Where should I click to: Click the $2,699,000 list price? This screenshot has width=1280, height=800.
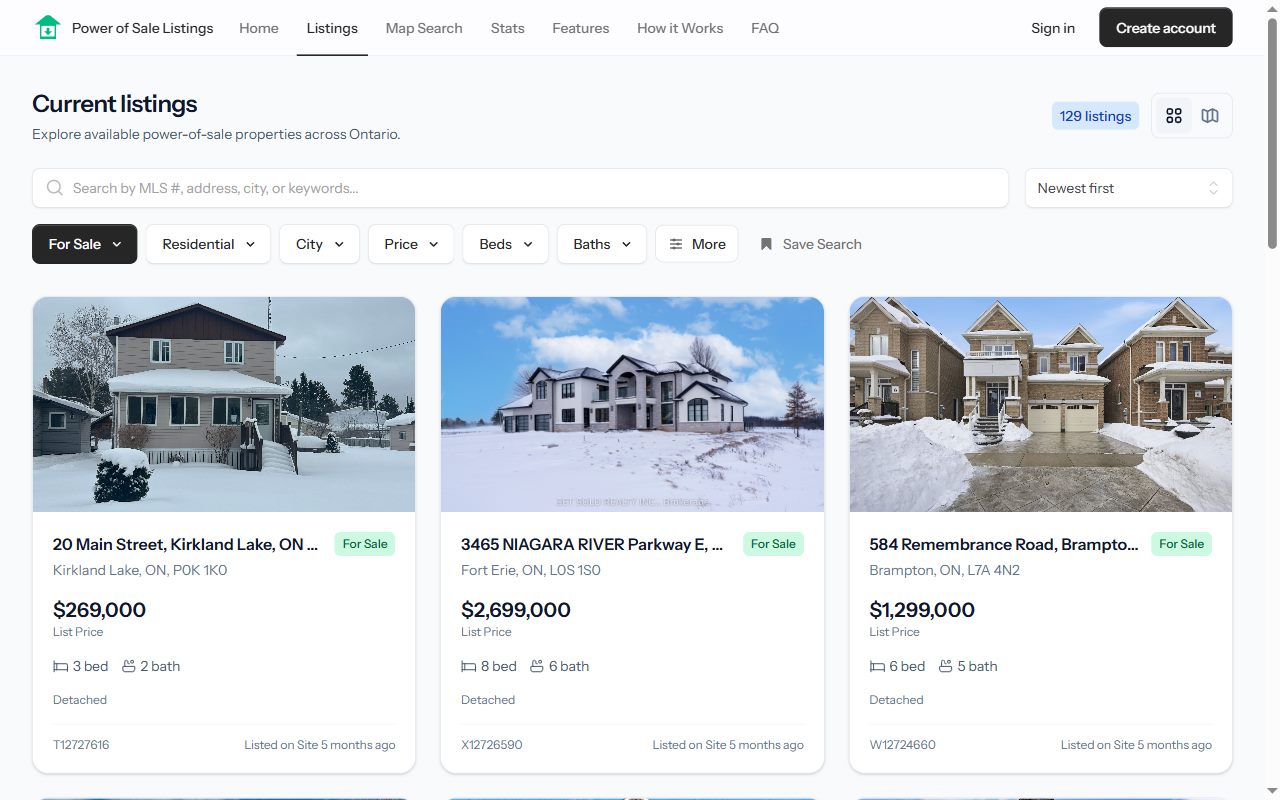click(x=516, y=610)
